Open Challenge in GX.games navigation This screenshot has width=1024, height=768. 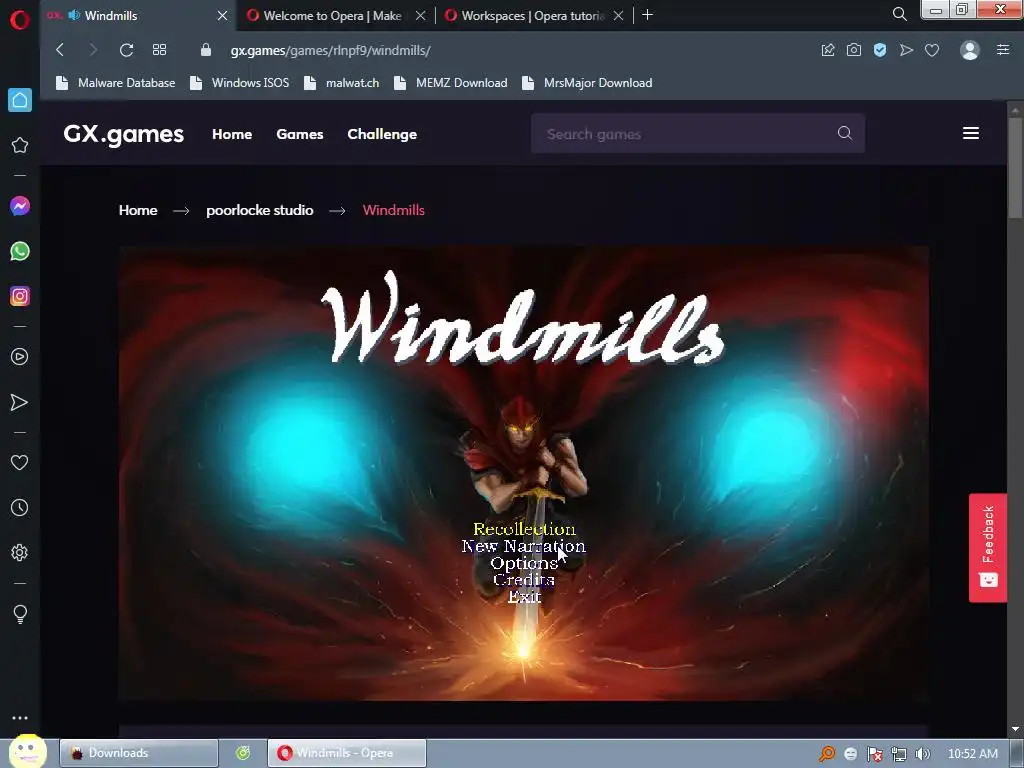click(x=382, y=134)
